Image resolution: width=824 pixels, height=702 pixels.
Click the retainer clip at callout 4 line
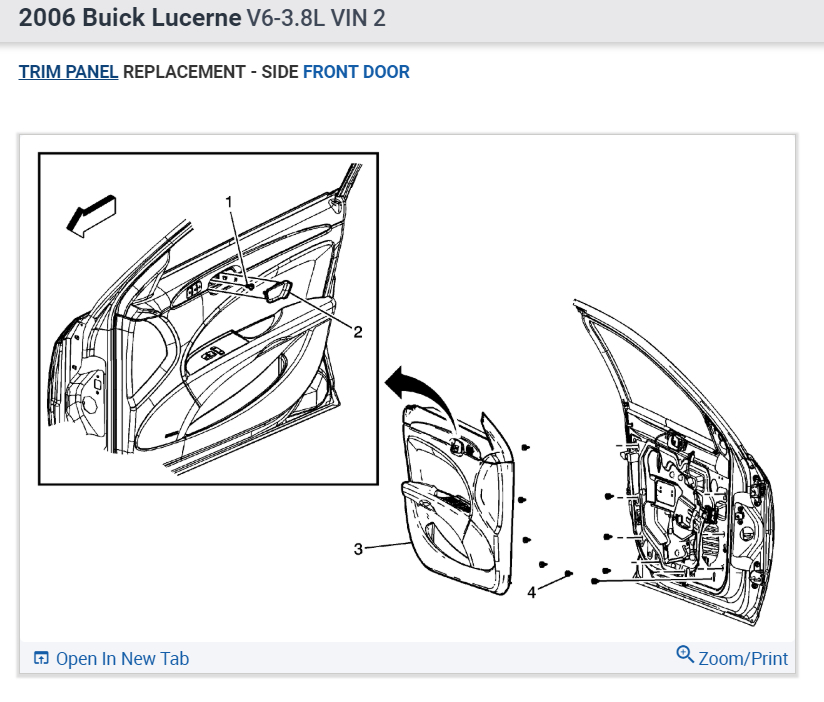click(x=569, y=573)
